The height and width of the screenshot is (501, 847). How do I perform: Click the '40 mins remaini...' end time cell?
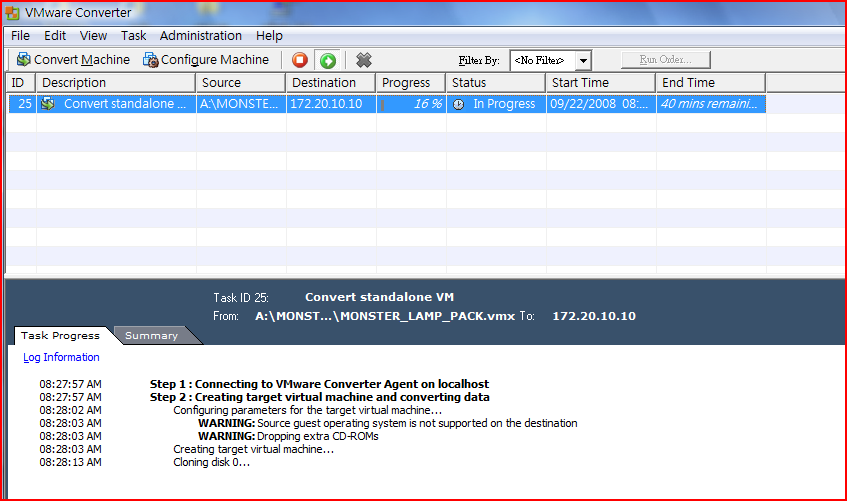coord(711,104)
